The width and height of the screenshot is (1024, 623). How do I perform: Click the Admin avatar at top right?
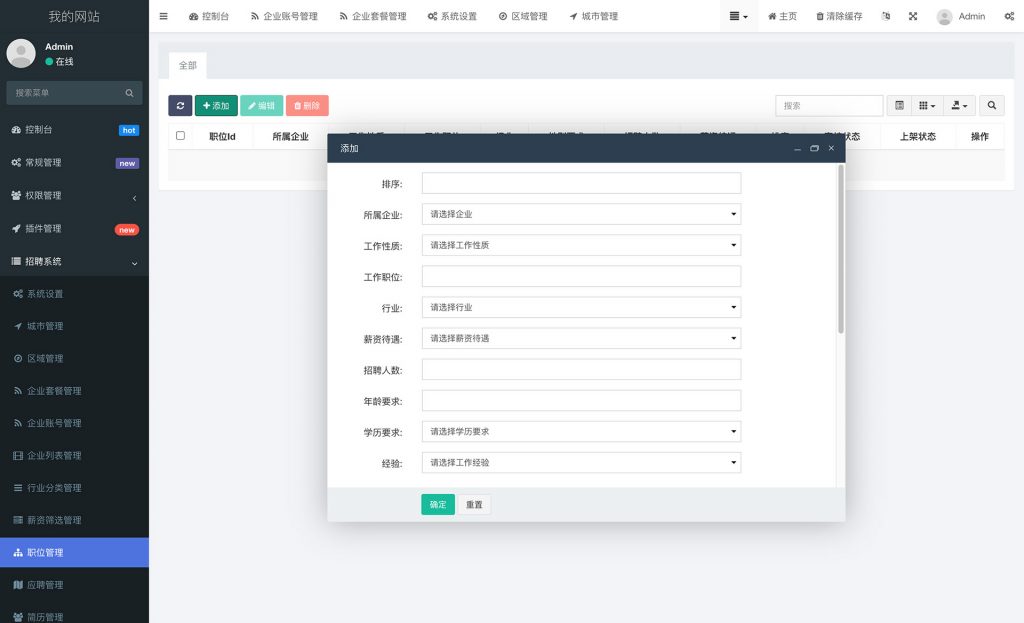point(942,16)
